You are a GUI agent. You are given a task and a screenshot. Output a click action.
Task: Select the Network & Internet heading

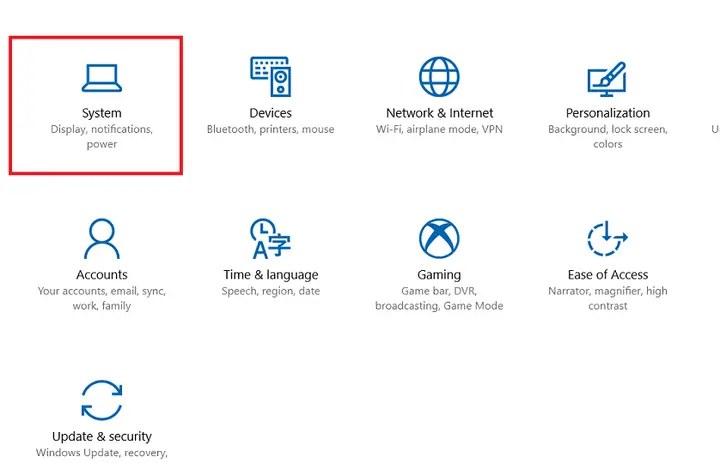coord(439,113)
